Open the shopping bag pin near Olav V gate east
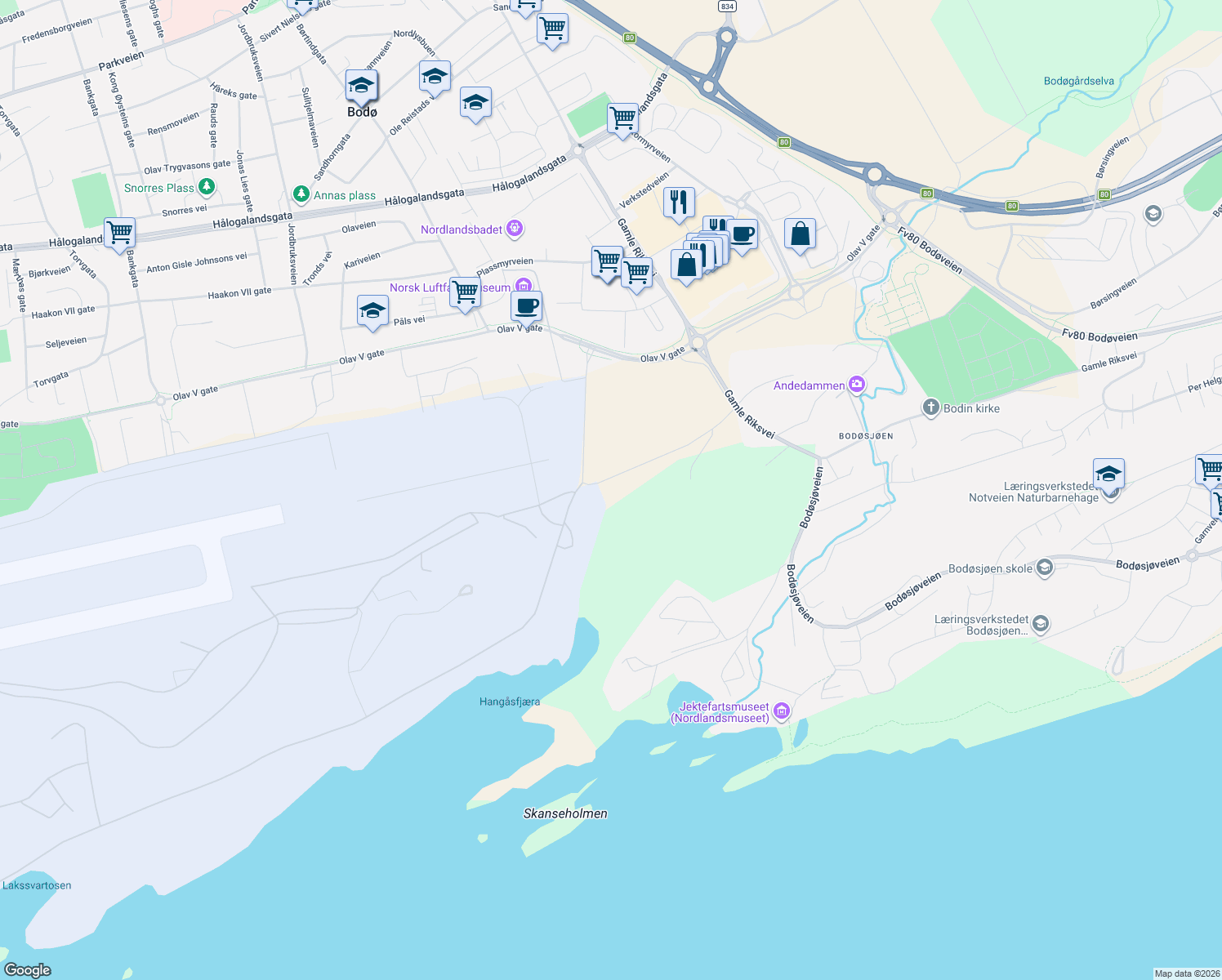Screen dimensions: 1222x980 click(x=800, y=235)
